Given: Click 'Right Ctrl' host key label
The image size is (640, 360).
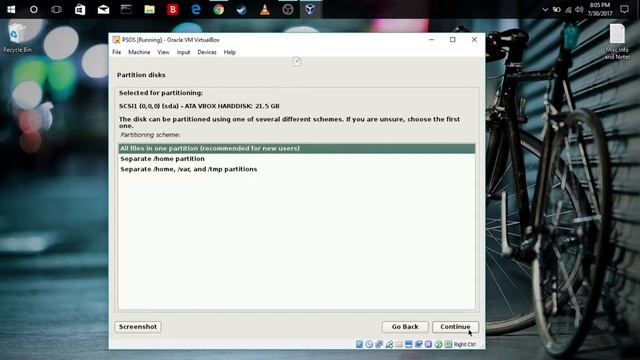Looking at the screenshot, I should point(464,344).
